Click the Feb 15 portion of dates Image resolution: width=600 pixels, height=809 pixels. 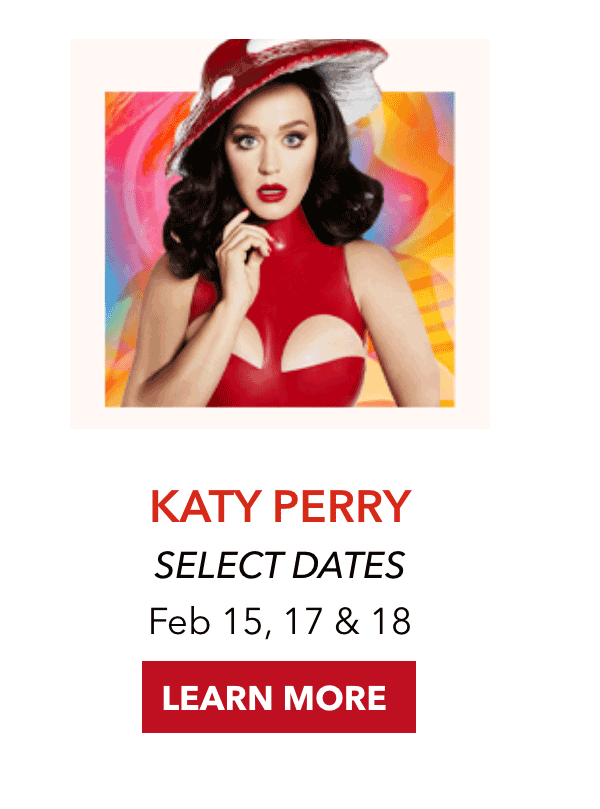(206, 622)
